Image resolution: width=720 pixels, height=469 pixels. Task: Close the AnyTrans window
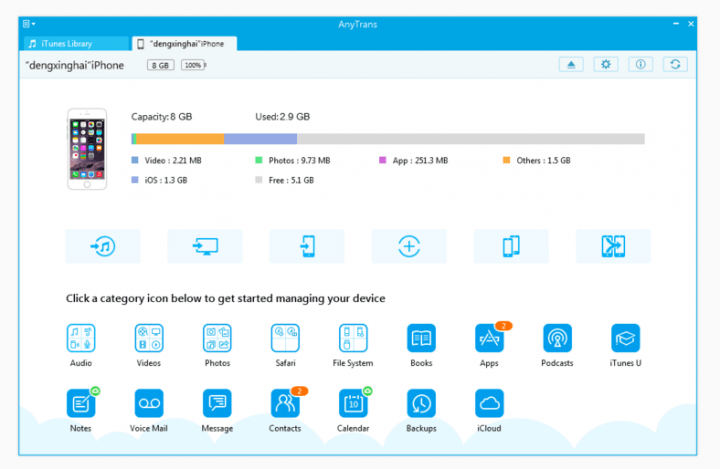pyautogui.click(x=691, y=24)
